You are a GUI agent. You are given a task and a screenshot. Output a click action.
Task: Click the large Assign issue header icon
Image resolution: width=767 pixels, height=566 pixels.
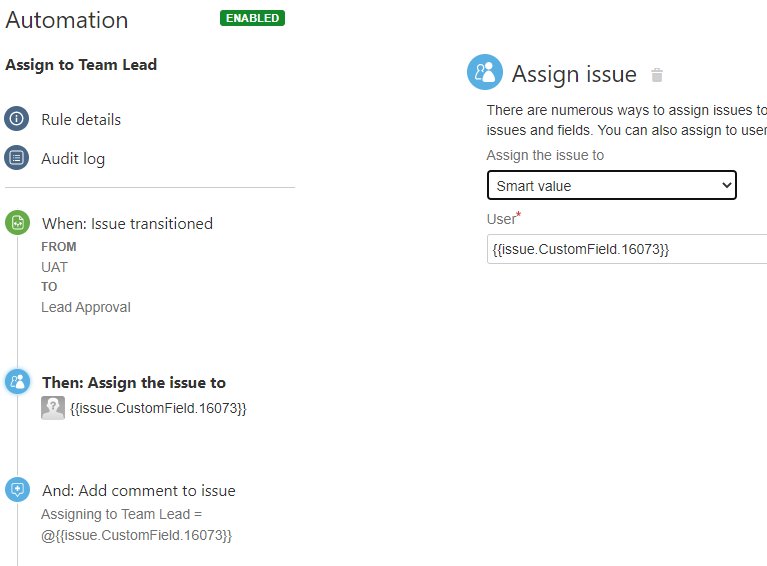485,72
